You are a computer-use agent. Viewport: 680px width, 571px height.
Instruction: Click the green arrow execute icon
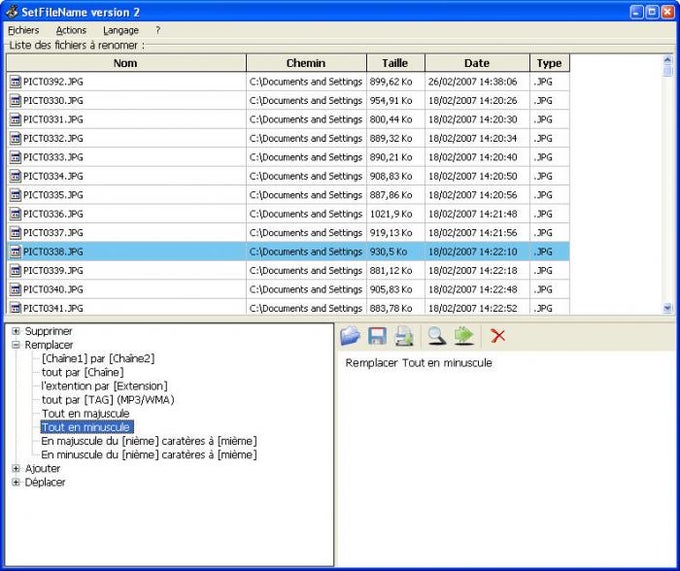(464, 336)
